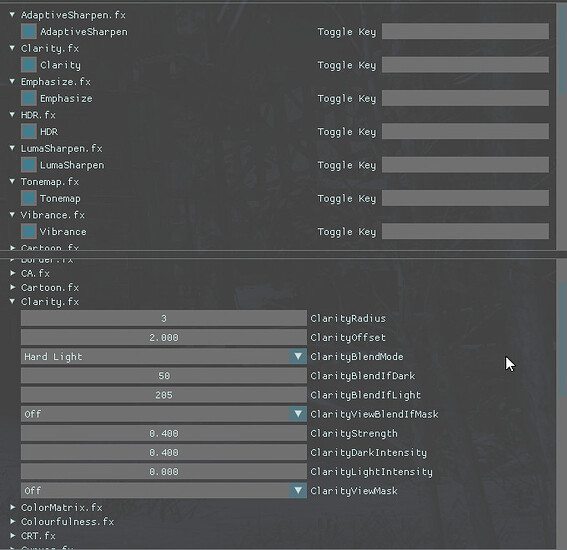The image size is (567, 550).
Task: Click the ClarityBlendIfLight slider
Action: click(164, 395)
